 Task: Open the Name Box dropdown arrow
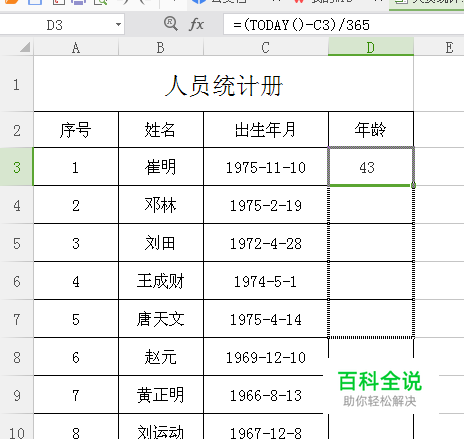[118, 25]
